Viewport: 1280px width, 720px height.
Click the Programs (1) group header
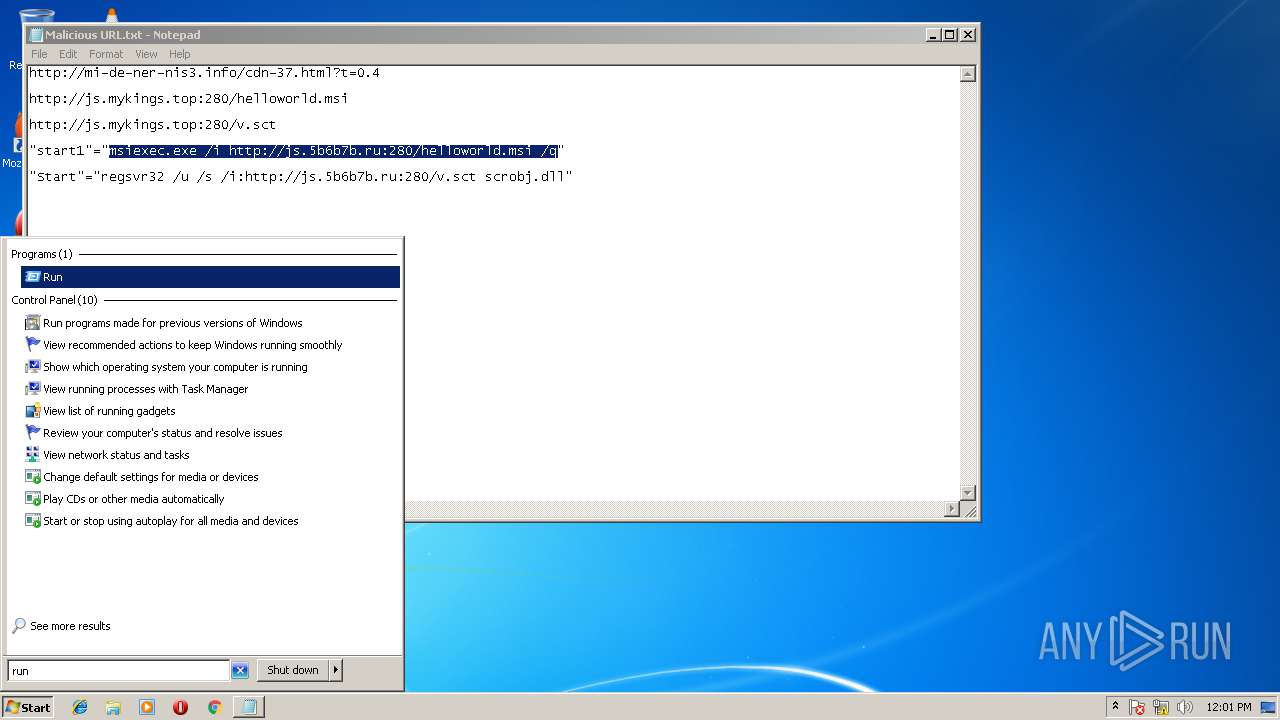42,254
